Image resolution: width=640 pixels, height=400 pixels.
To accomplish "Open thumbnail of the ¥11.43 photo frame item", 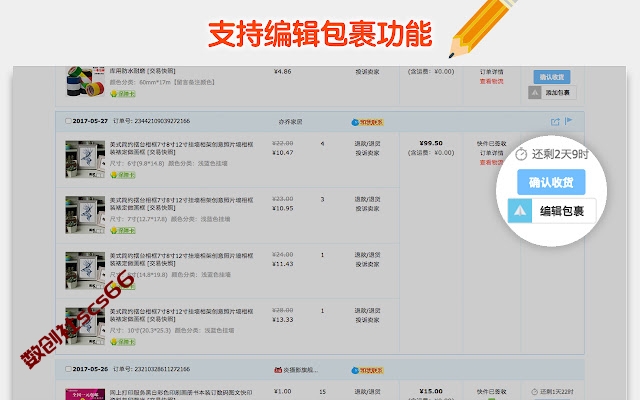I will (x=85, y=271).
